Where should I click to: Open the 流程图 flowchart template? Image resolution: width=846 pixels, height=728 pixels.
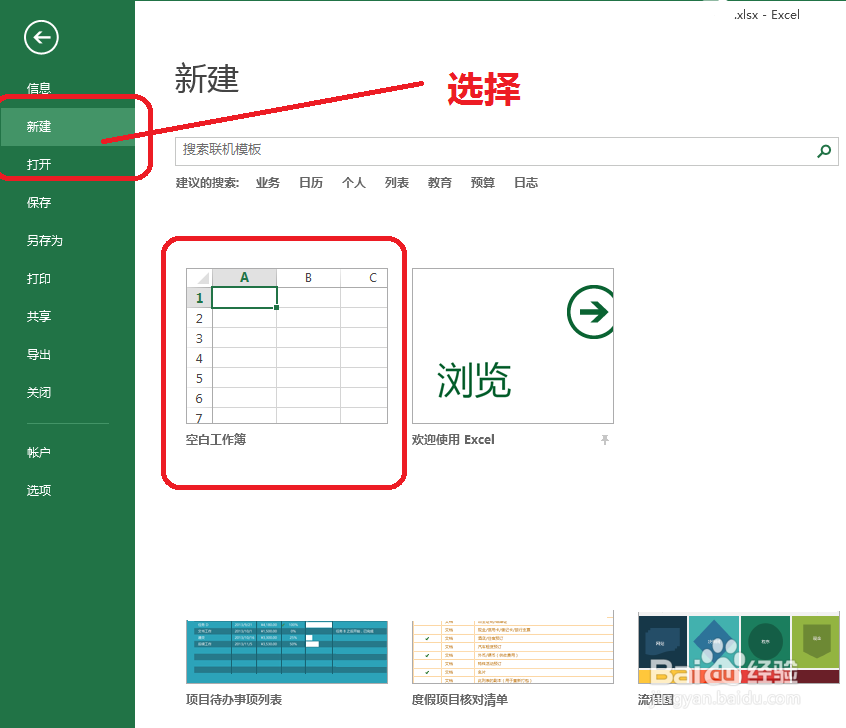tap(738, 650)
